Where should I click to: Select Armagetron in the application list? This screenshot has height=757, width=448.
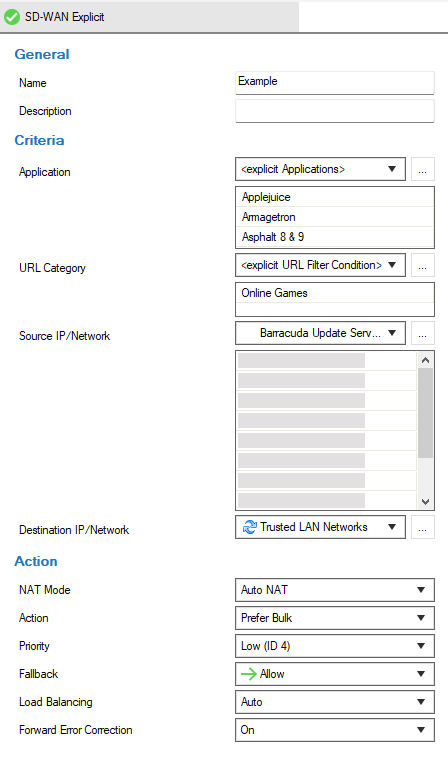point(335,217)
